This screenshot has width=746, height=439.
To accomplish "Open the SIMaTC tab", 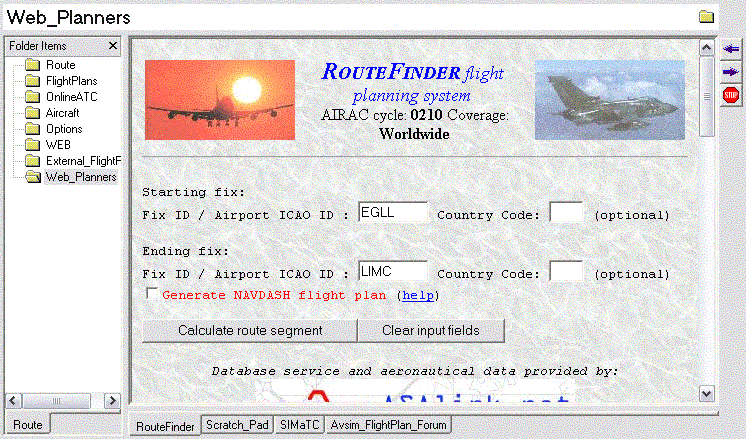I will (x=299, y=424).
